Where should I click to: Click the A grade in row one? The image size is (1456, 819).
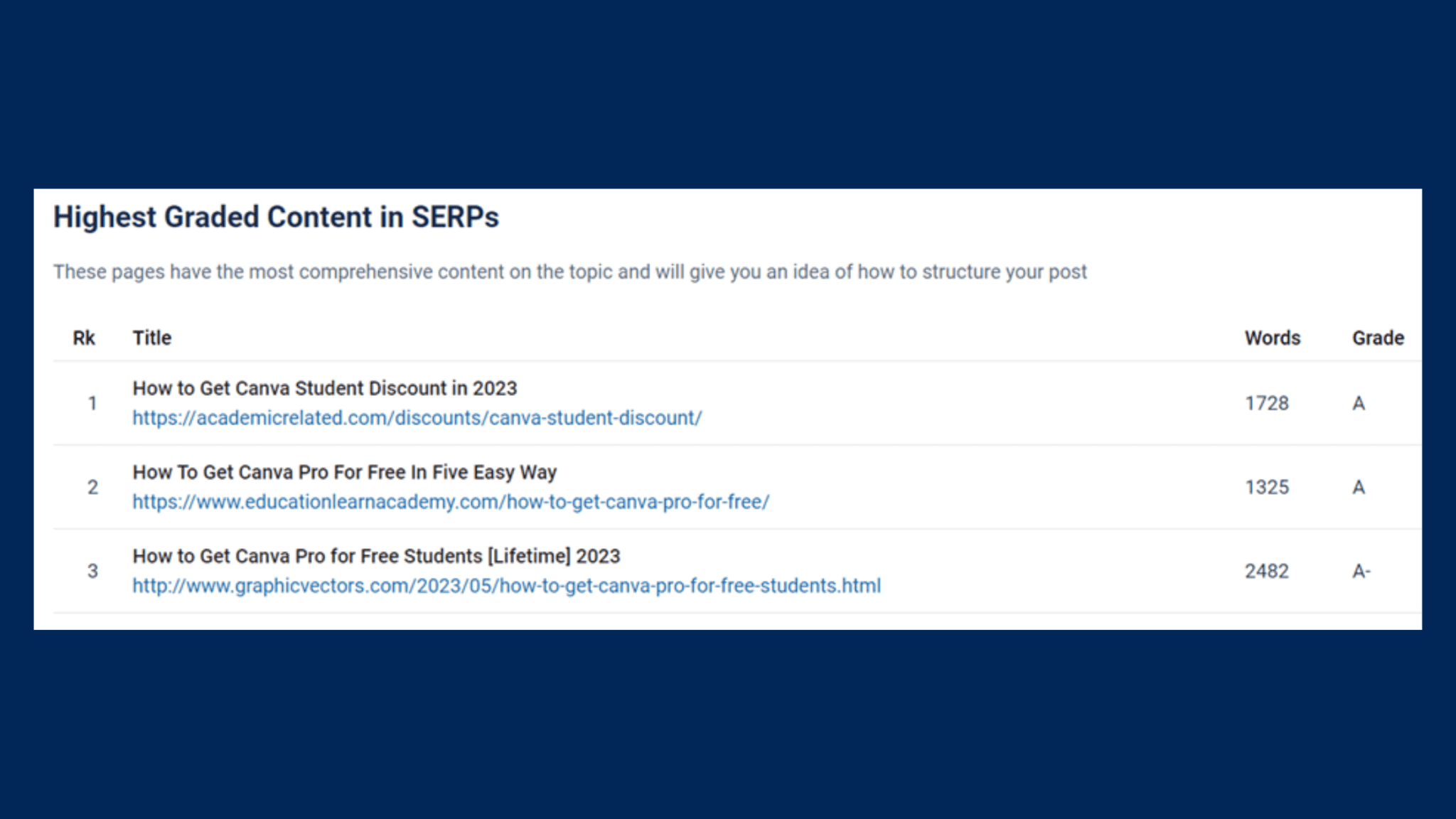(x=1359, y=403)
